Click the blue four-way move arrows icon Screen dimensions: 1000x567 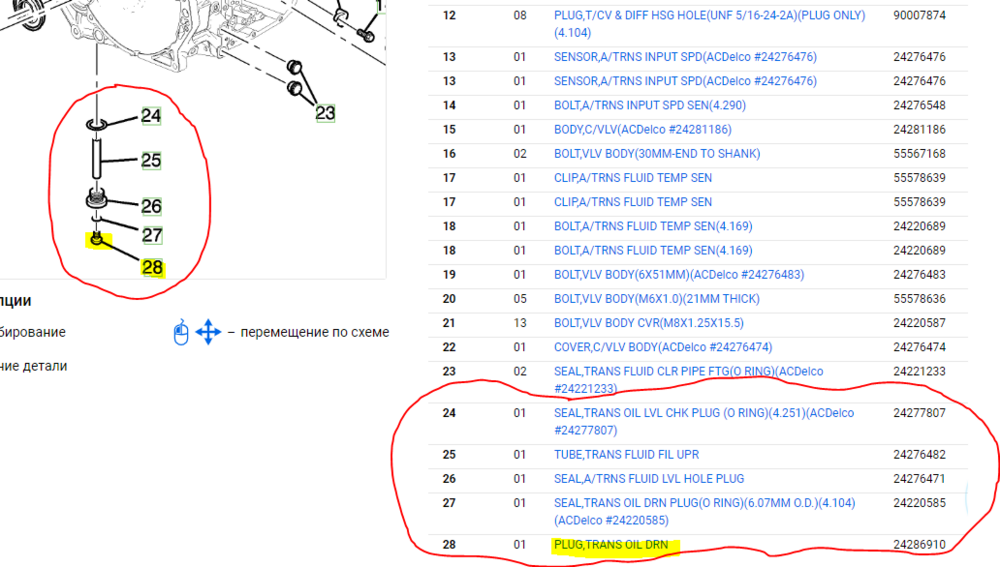pyautogui.click(x=208, y=332)
